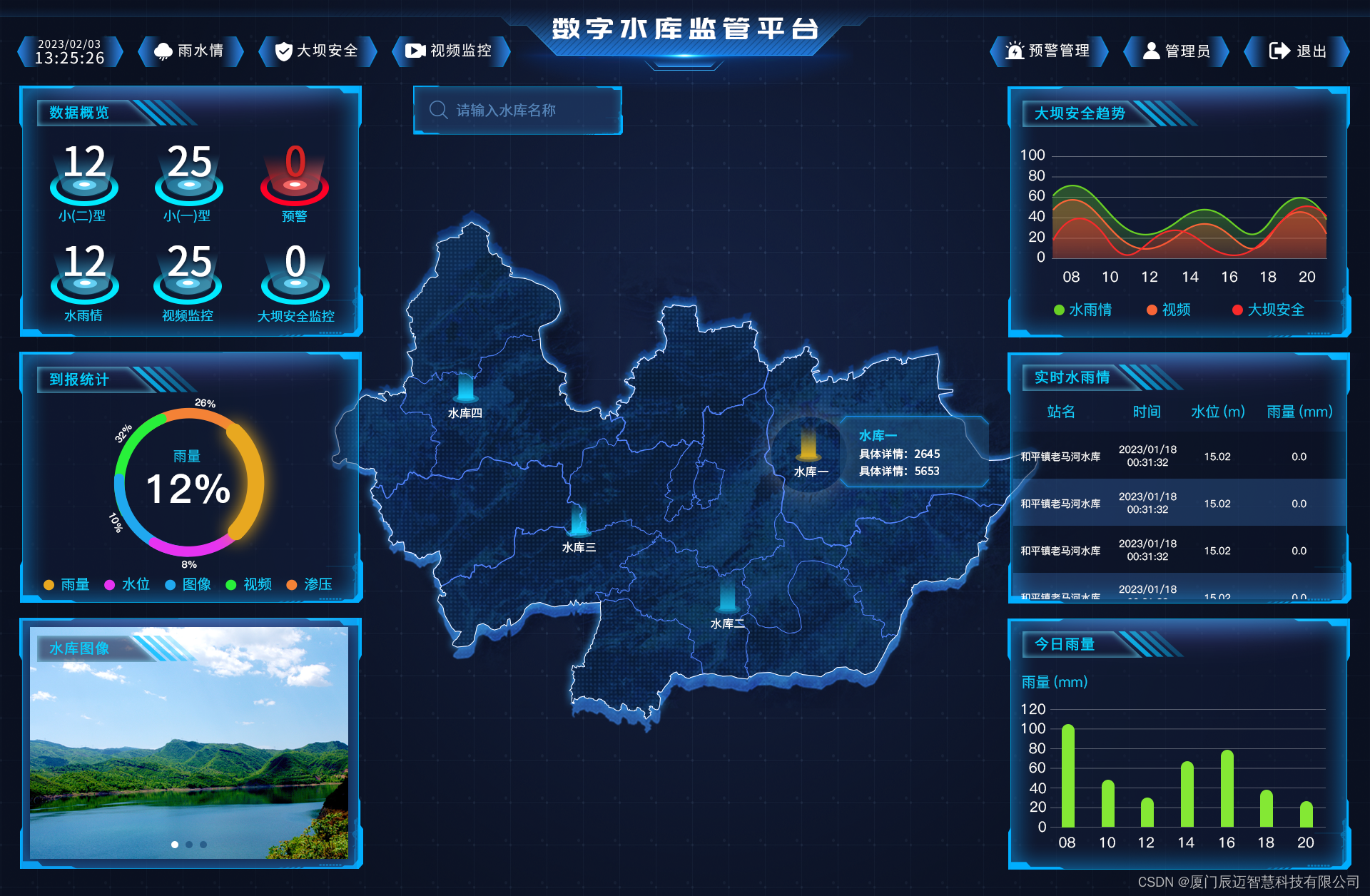Open the 预警管理 menu tab

click(1058, 51)
